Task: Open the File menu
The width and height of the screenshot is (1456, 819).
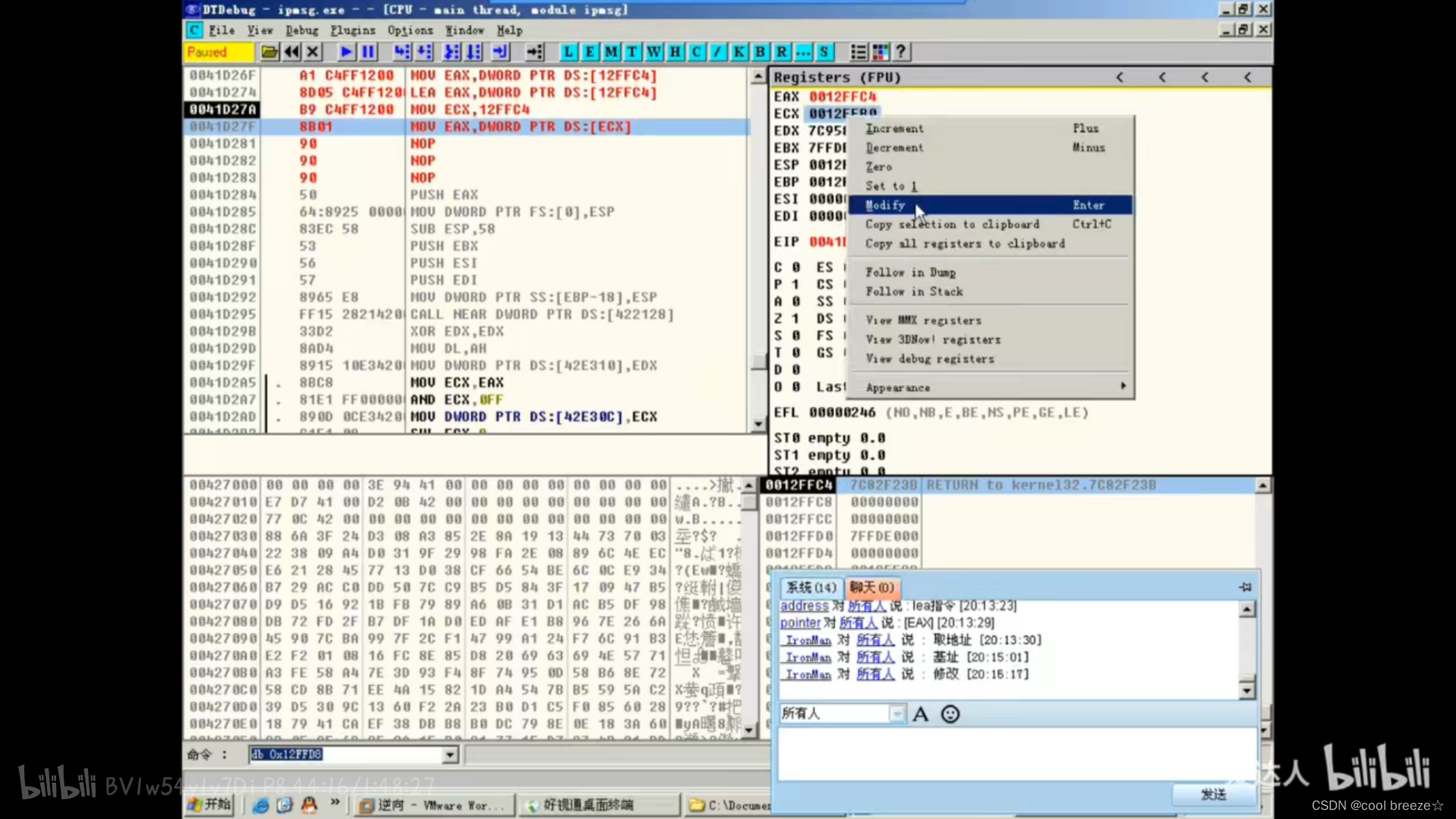Action: click(x=221, y=30)
